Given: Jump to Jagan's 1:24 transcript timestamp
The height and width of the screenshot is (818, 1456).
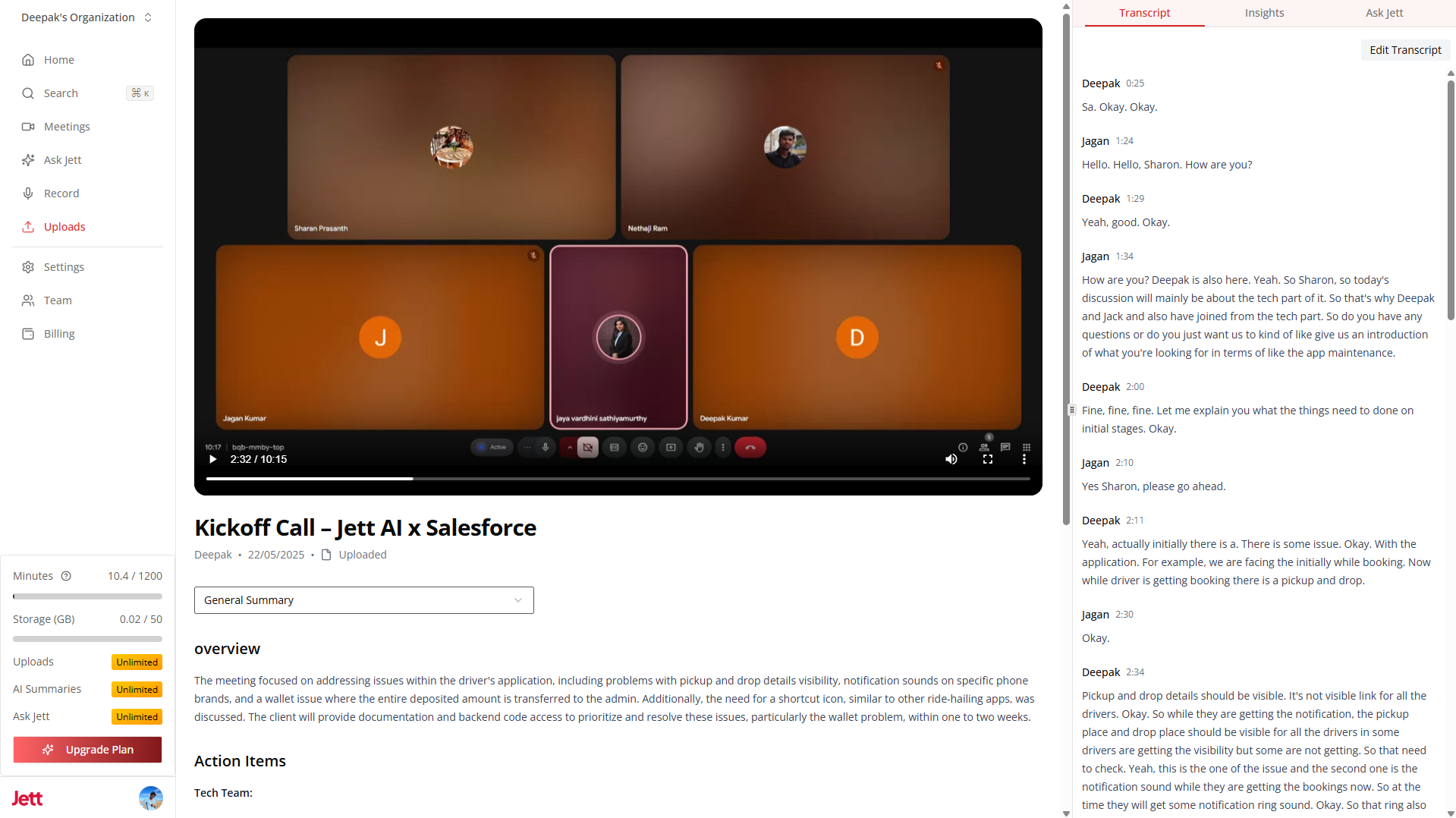Looking at the screenshot, I should tap(1124, 141).
